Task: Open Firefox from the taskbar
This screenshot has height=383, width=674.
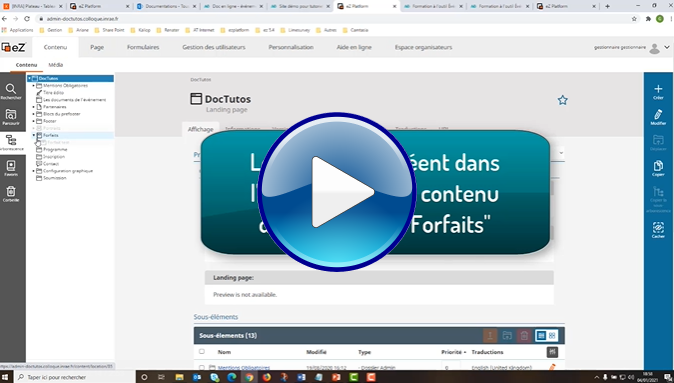Action: click(267, 377)
